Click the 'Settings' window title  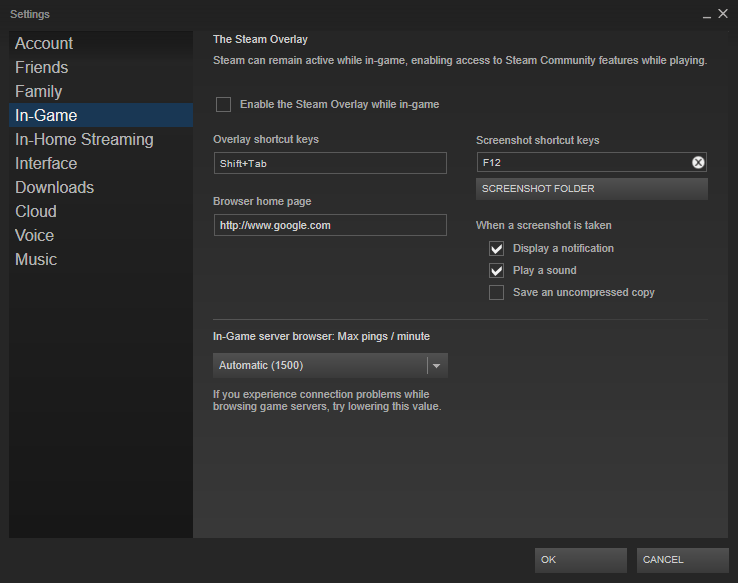tap(30, 14)
